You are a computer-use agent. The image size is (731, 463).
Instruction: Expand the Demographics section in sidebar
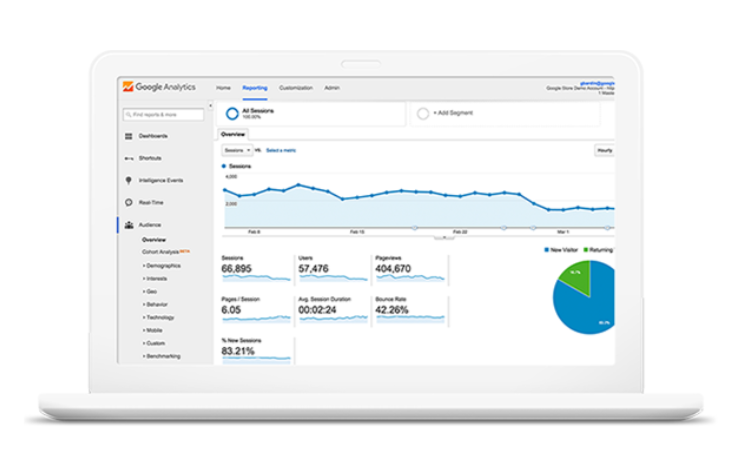[163, 266]
